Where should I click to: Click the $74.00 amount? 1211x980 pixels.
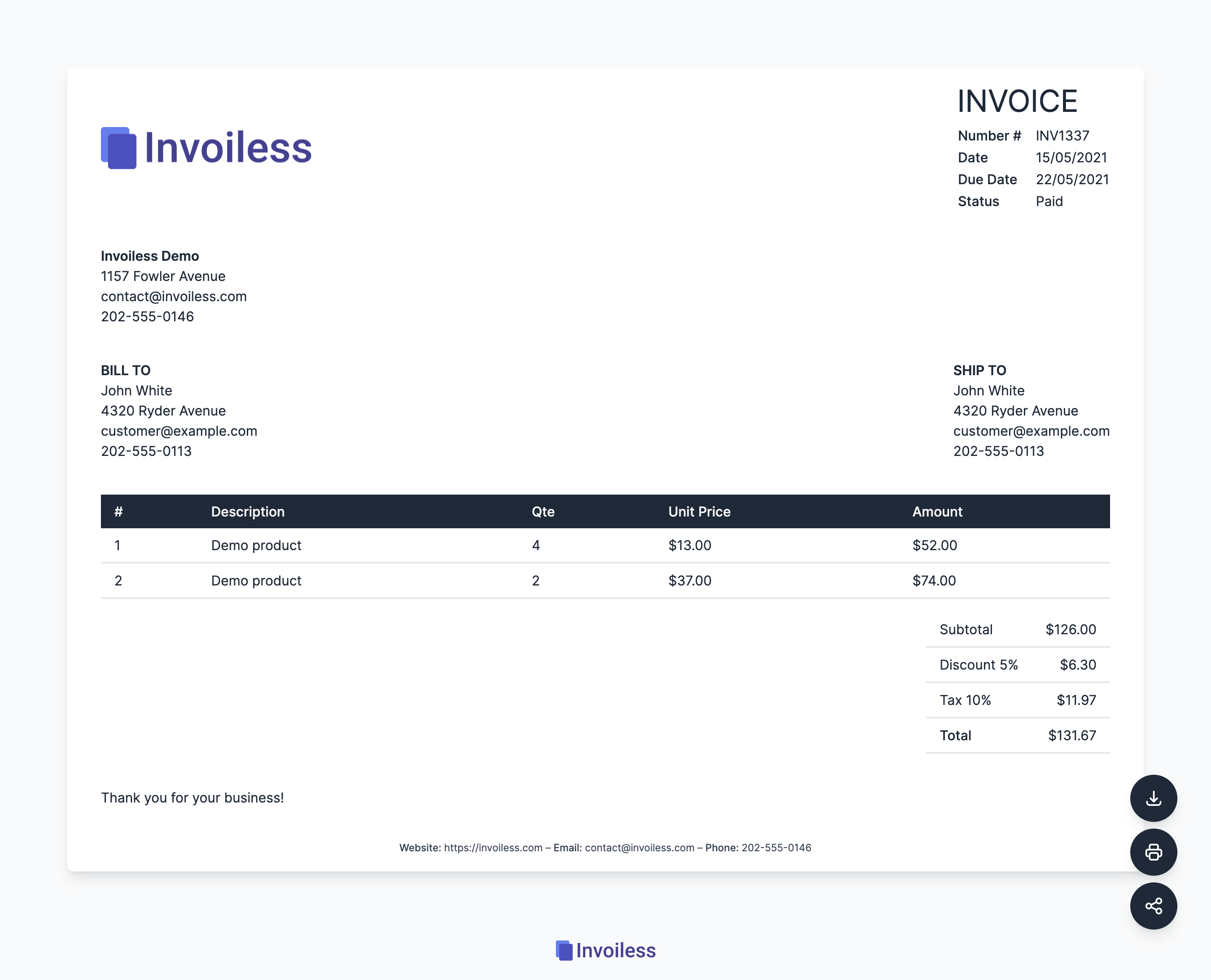click(x=934, y=580)
